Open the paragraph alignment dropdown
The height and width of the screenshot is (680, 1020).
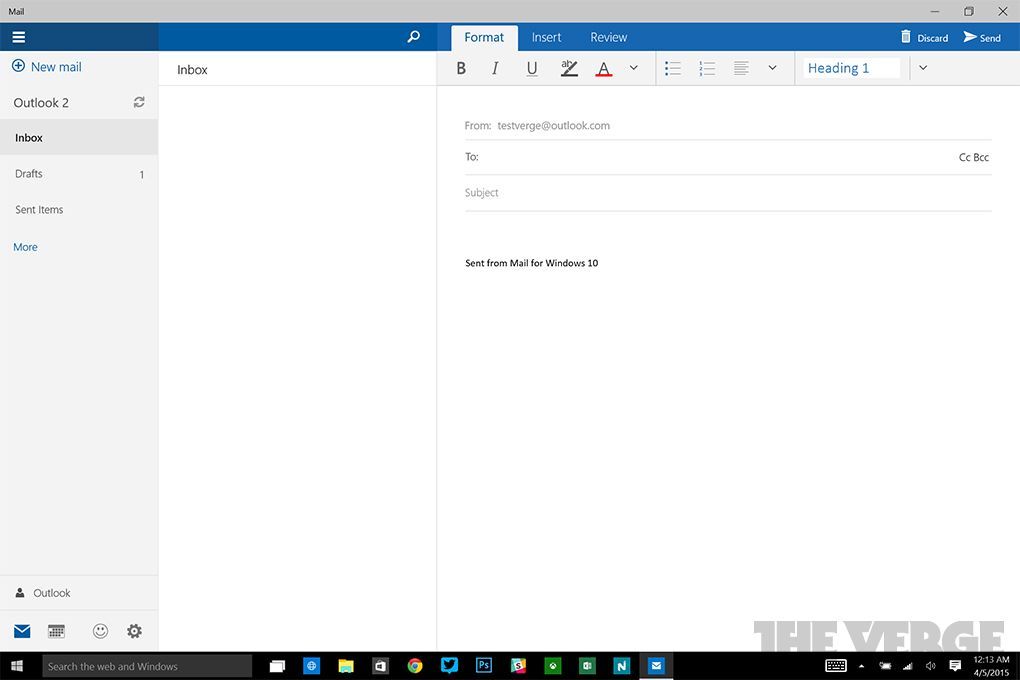click(772, 67)
